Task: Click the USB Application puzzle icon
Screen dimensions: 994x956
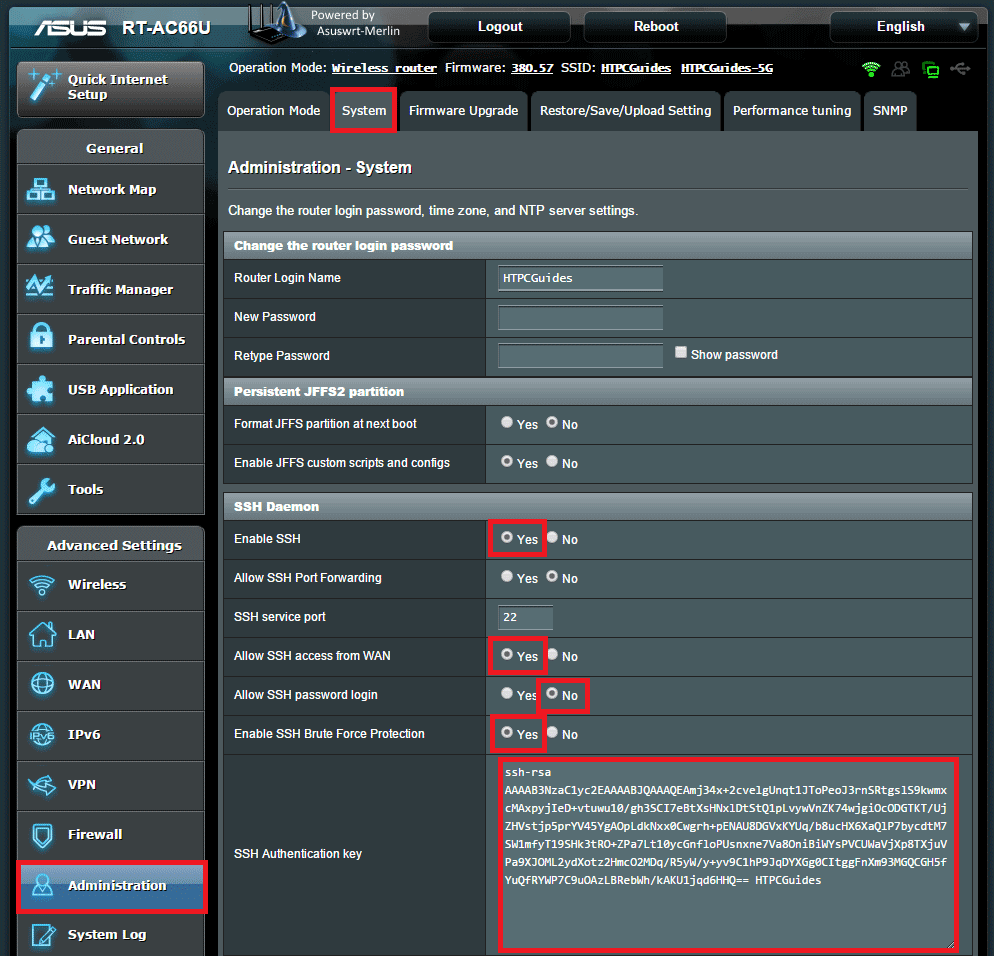Action: click(x=42, y=389)
